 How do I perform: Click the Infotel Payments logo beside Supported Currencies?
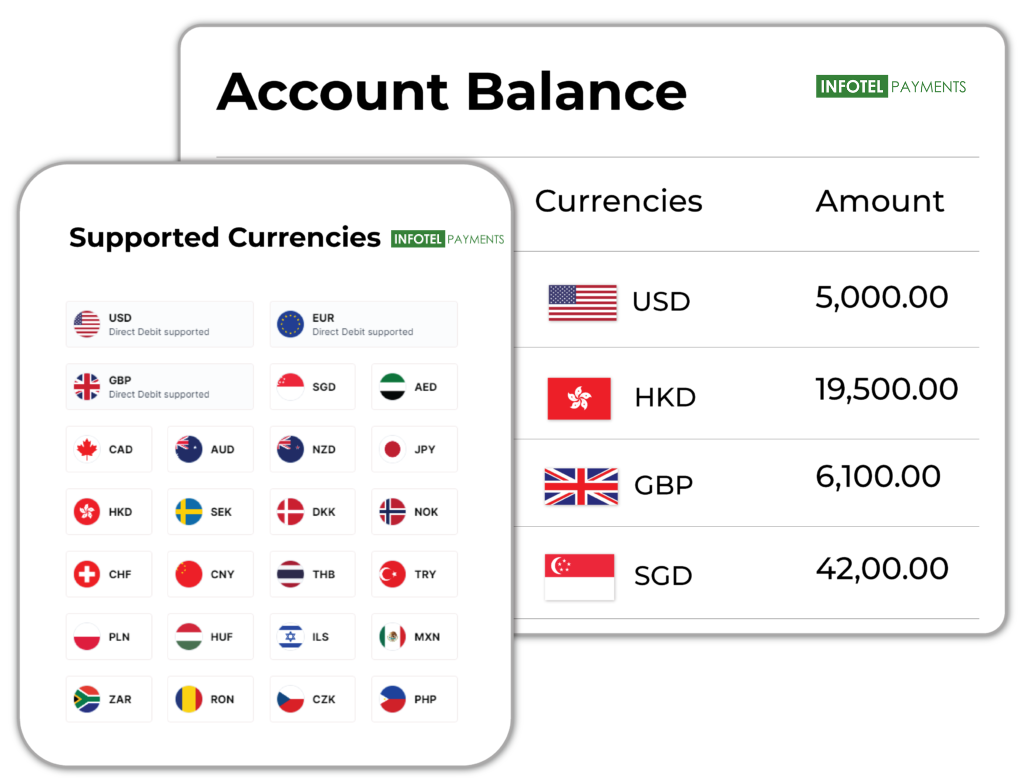click(x=447, y=239)
